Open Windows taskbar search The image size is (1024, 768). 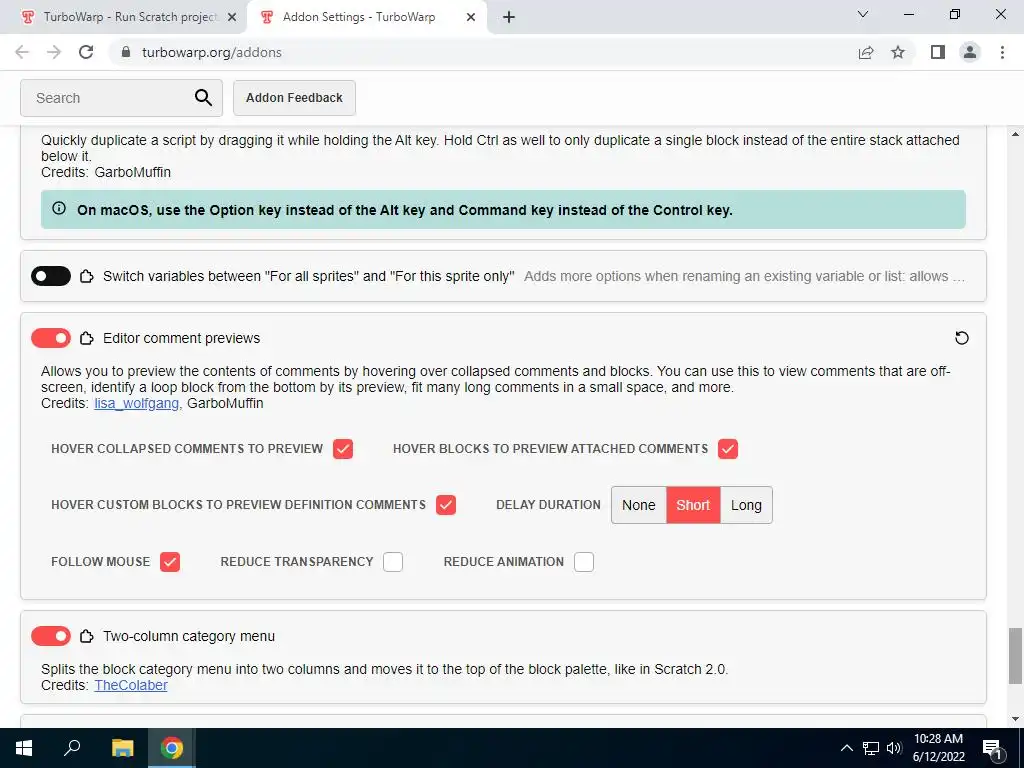[72, 748]
